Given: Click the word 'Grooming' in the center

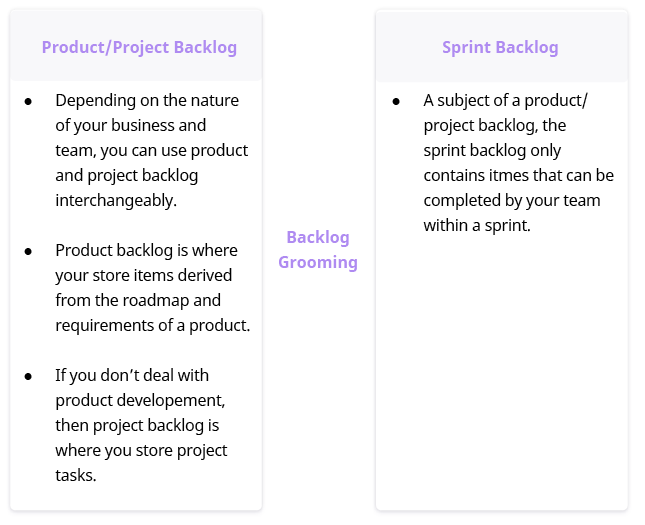Looking at the screenshot, I should pyautogui.click(x=318, y=262).
